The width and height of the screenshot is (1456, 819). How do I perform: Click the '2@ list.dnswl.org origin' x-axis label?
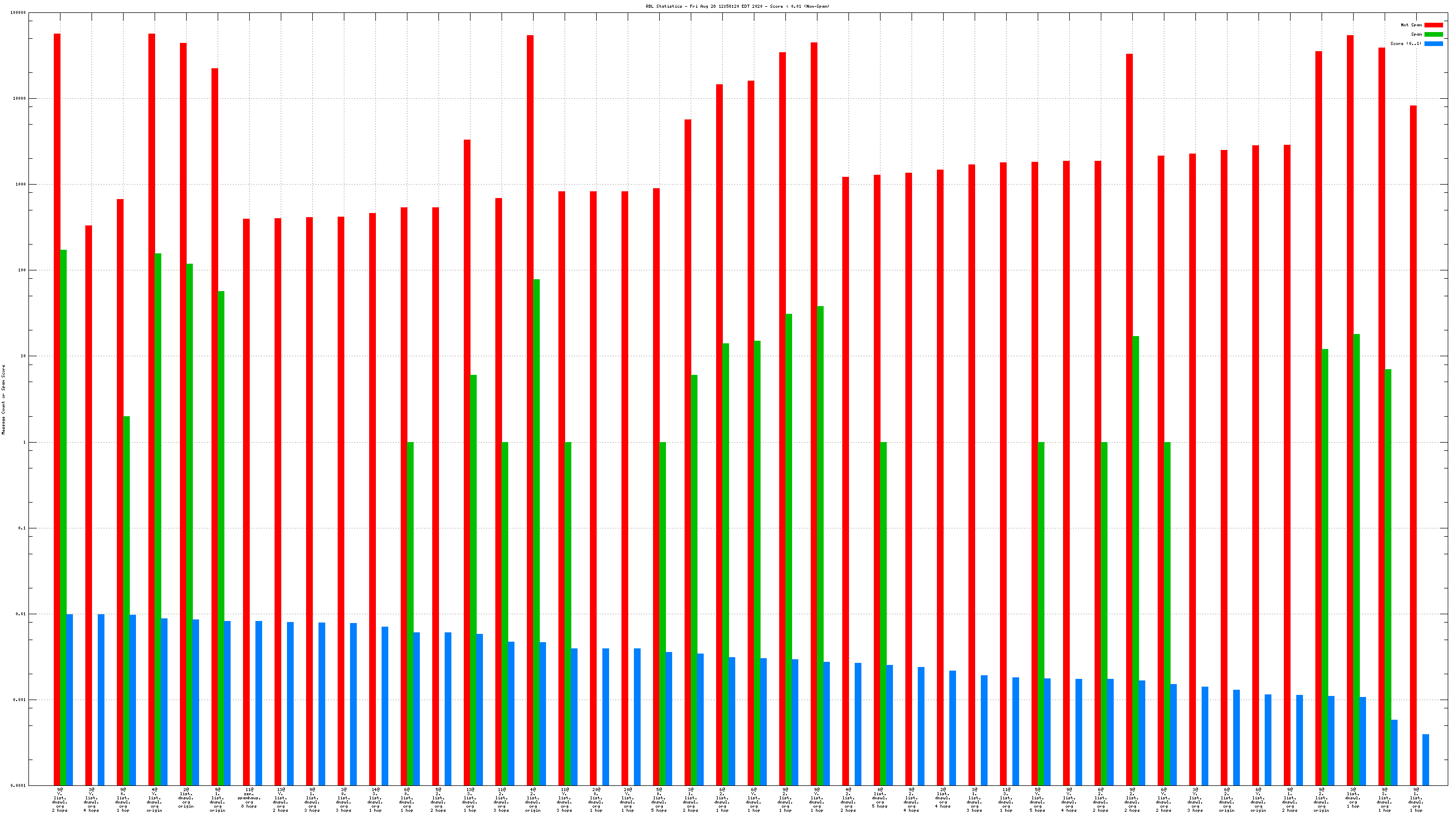[x=186, y=797]
